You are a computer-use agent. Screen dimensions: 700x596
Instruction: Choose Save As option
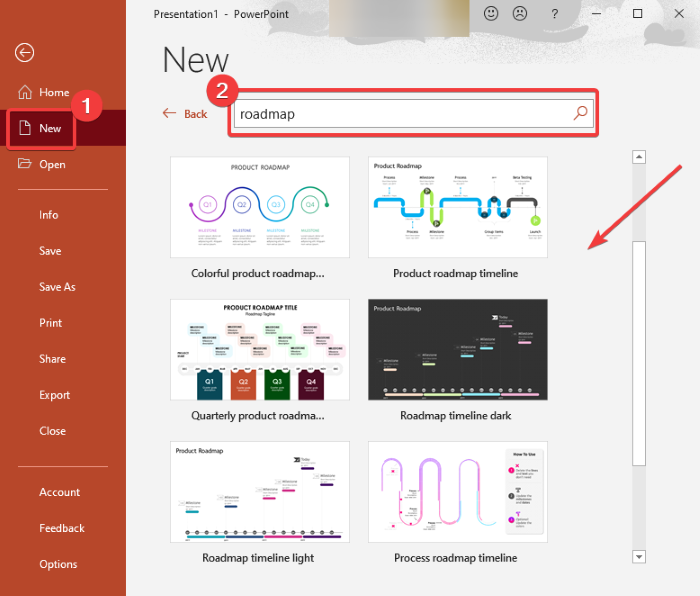point(57,287)
